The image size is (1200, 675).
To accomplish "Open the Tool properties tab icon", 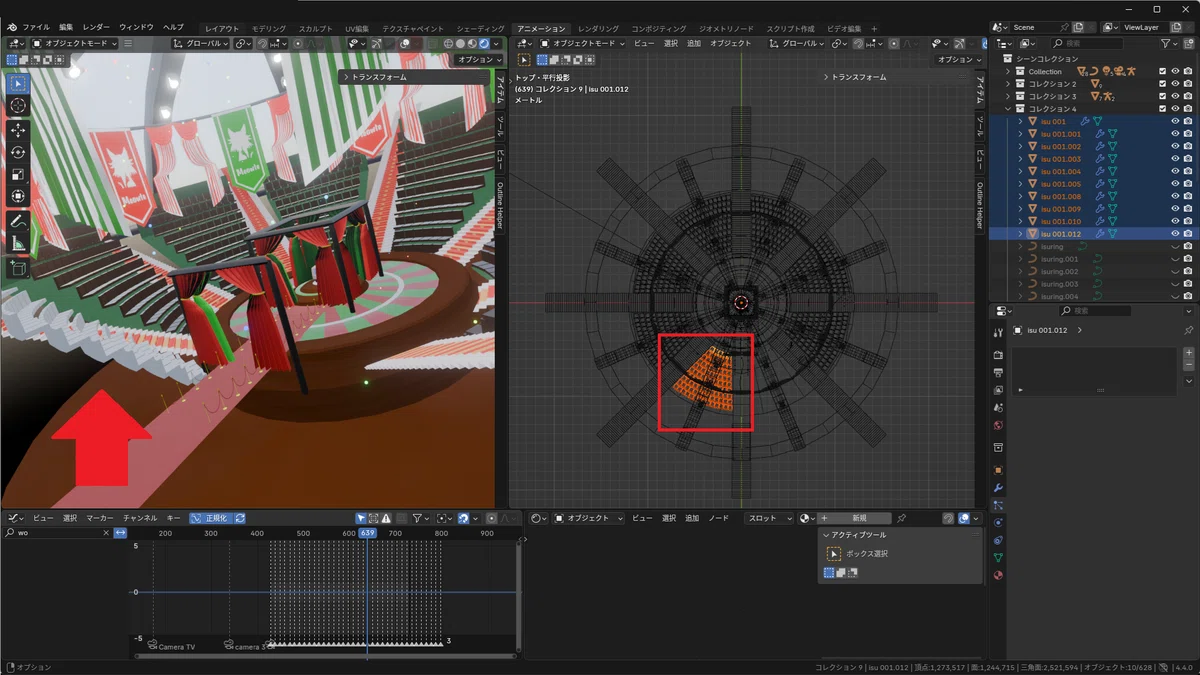I will 998,332.
